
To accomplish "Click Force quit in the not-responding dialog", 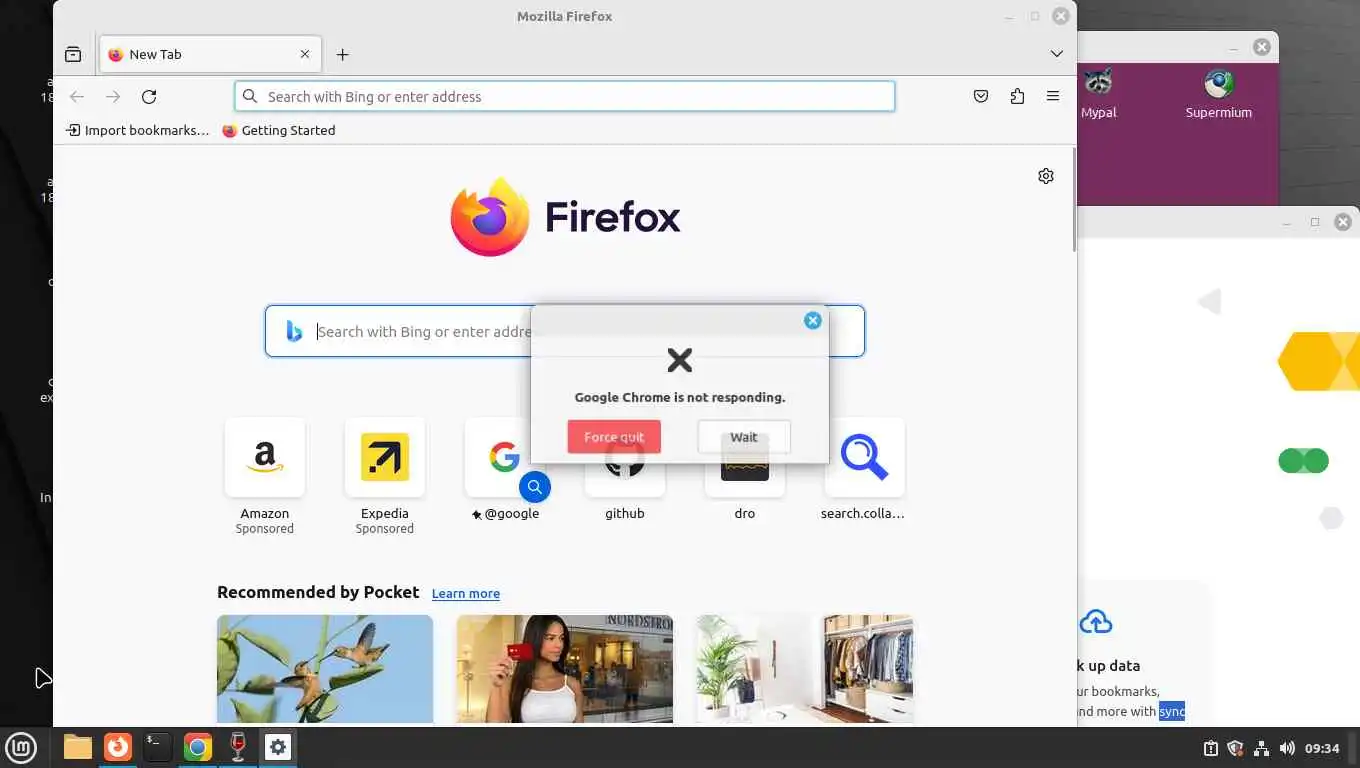I will (x=614, y=437).
